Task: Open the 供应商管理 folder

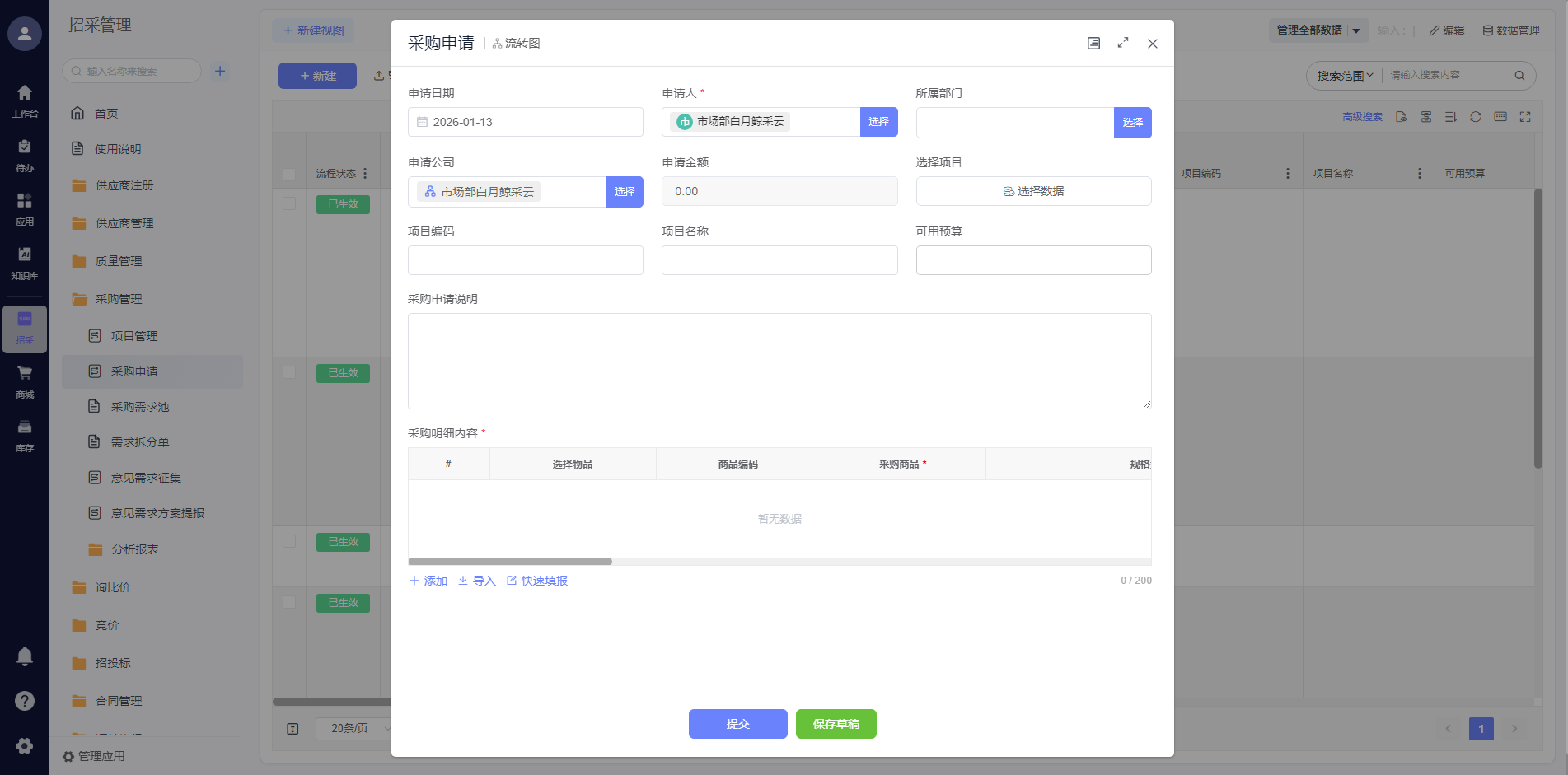Action: 124,223
